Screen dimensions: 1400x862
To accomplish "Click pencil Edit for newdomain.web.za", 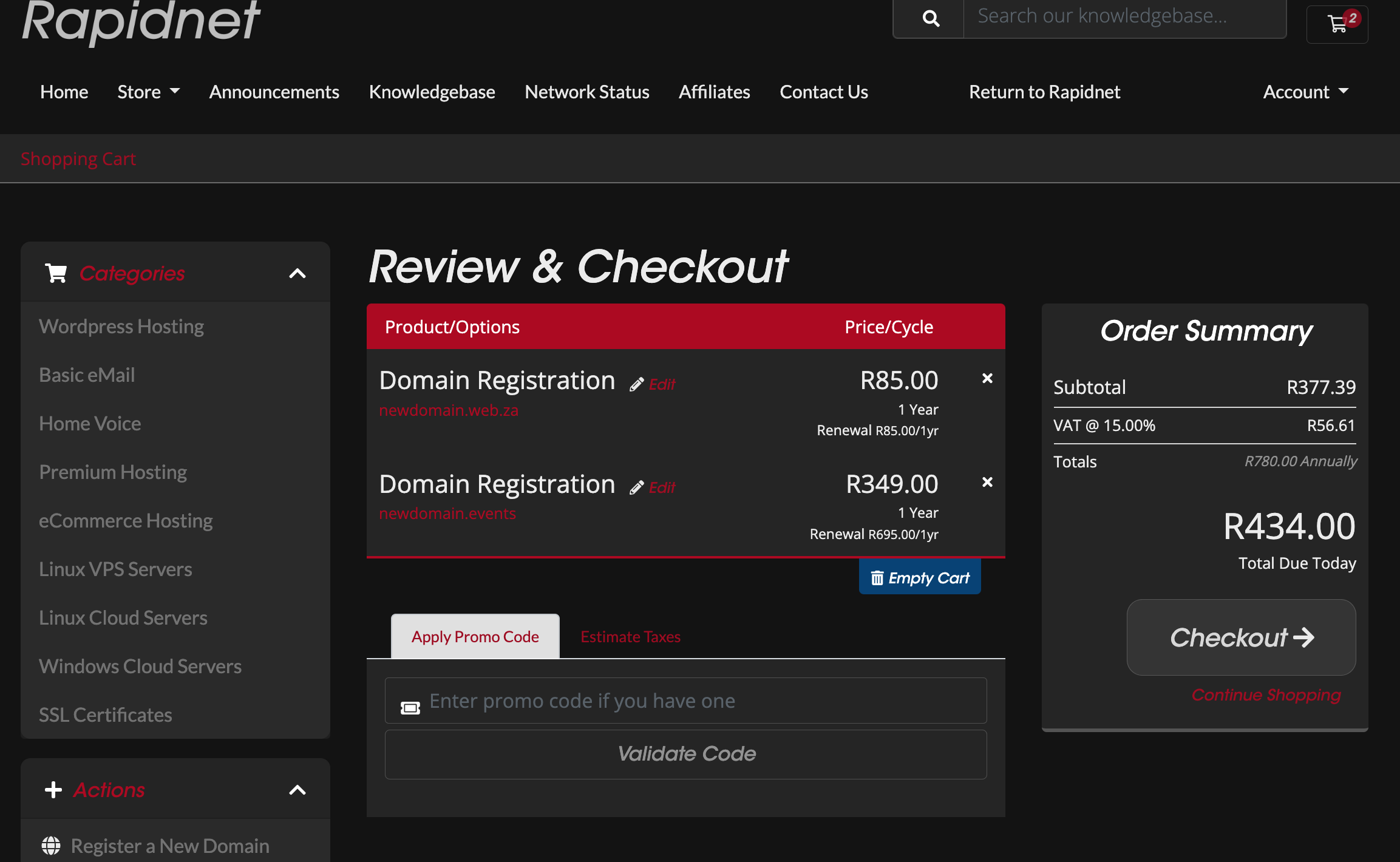I will [x=653, y=384].
